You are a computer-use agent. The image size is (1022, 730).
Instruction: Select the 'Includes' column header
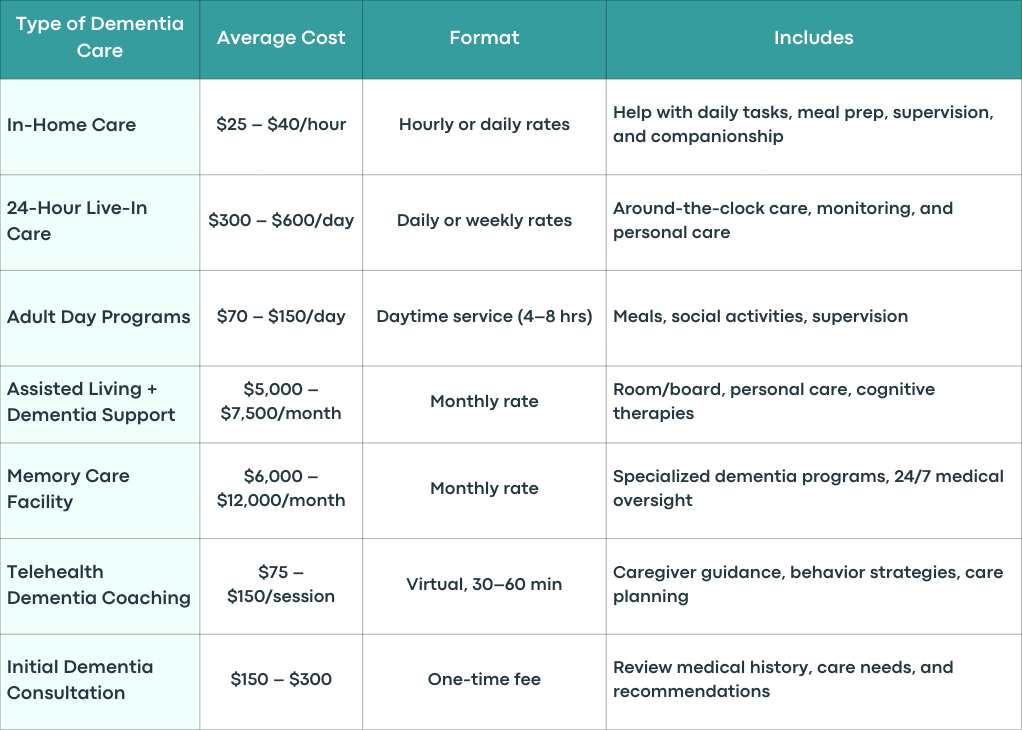[x=813, y=37]
